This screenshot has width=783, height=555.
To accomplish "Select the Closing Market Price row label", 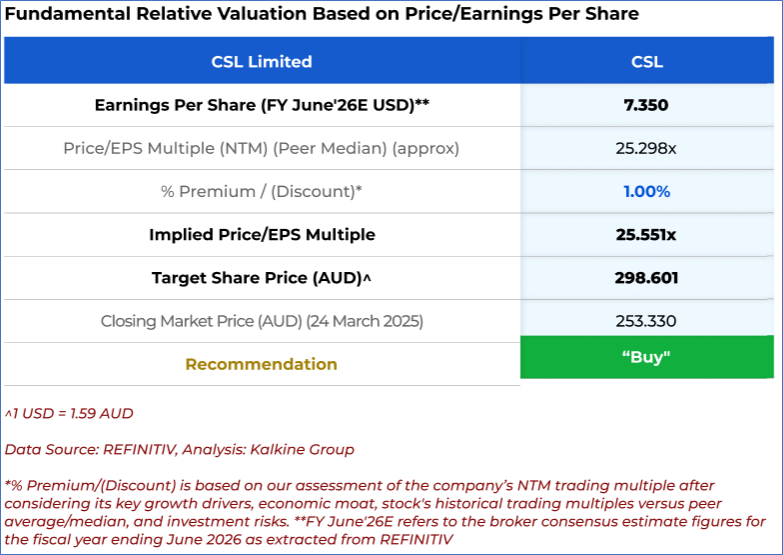I will pyautogui.click(x=261, y=321).
